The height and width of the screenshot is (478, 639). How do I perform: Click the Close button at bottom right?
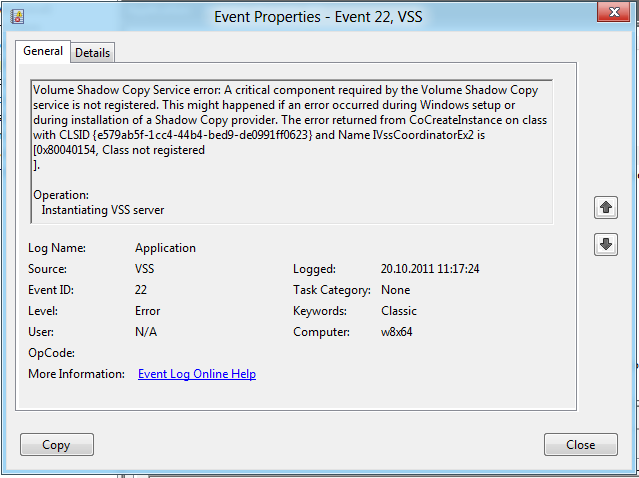(x=580, y=445)
